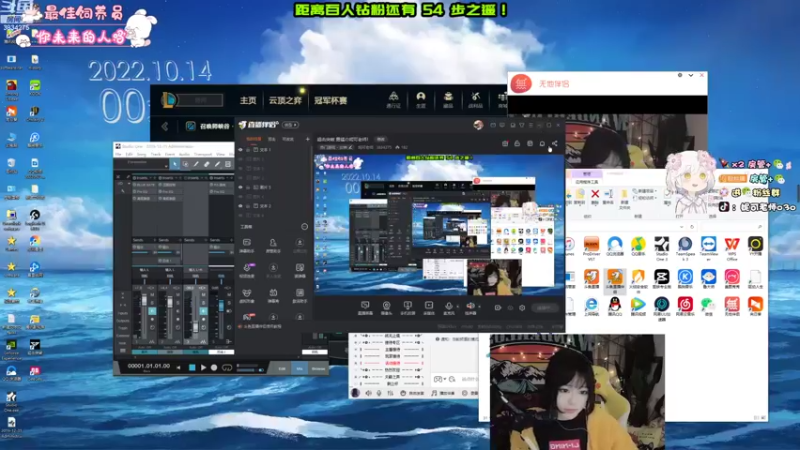Select the WPS Office shortcut in Explorer
Image resolution: width=800 pixels, height=450 pixels.
[x=732, y=248]
